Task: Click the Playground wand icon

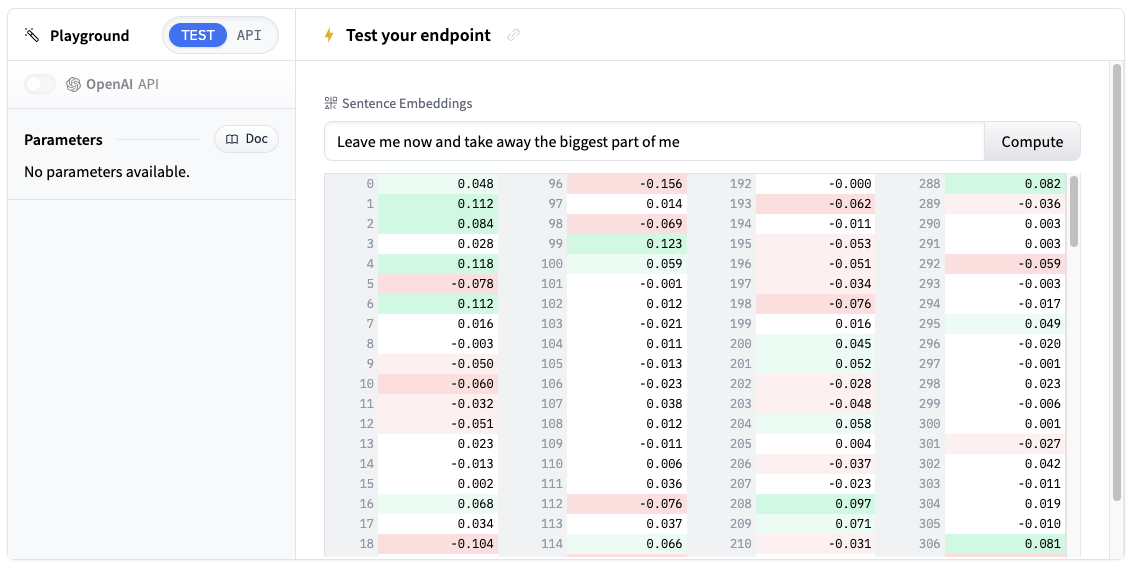Action: [31, 35]
